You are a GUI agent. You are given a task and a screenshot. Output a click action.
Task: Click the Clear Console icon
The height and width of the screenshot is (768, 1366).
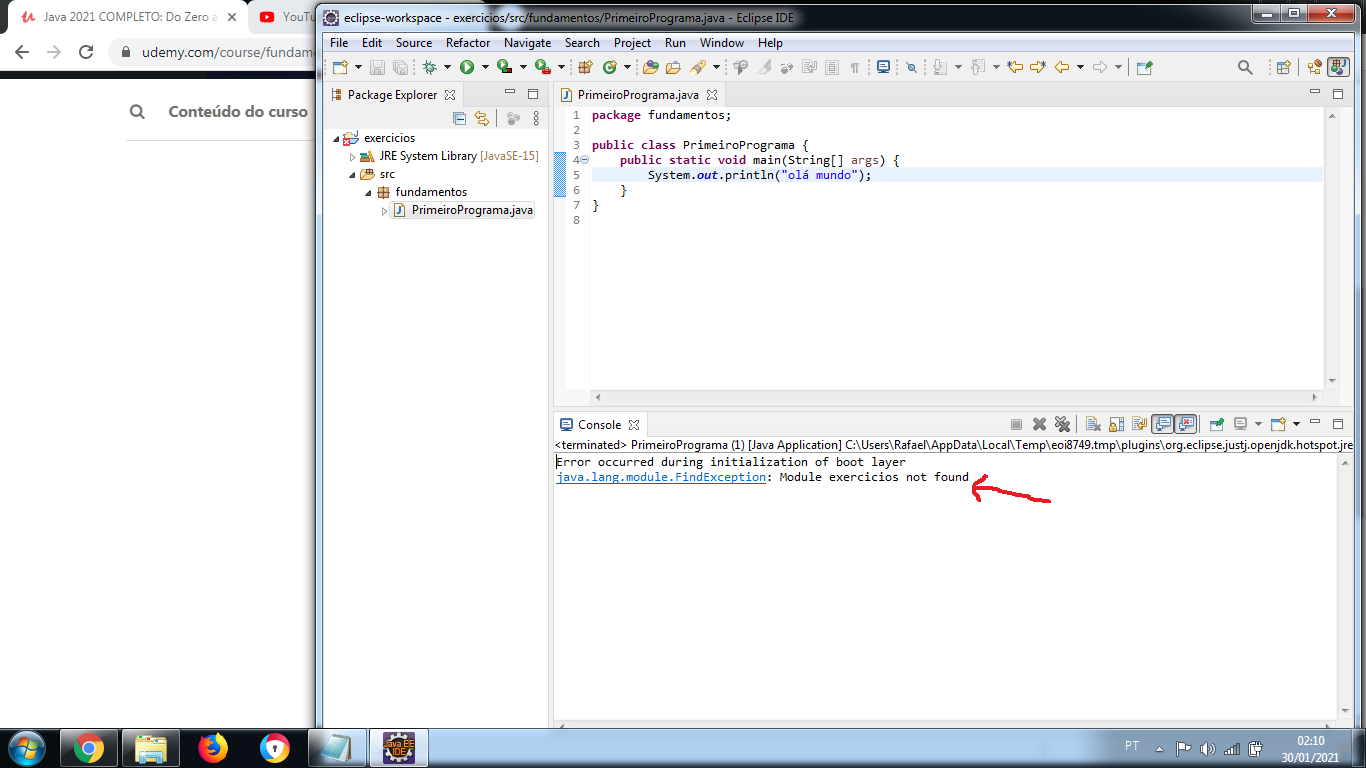1093,424
